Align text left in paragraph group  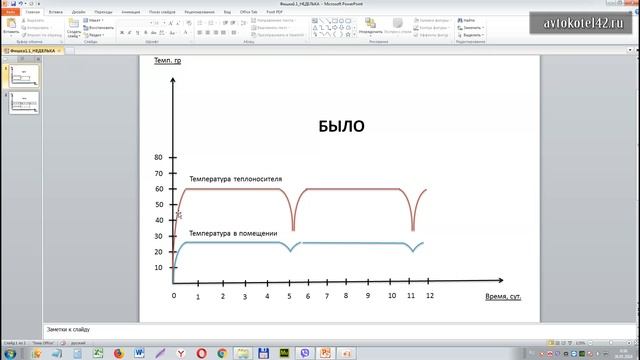(x=200, y=32)
